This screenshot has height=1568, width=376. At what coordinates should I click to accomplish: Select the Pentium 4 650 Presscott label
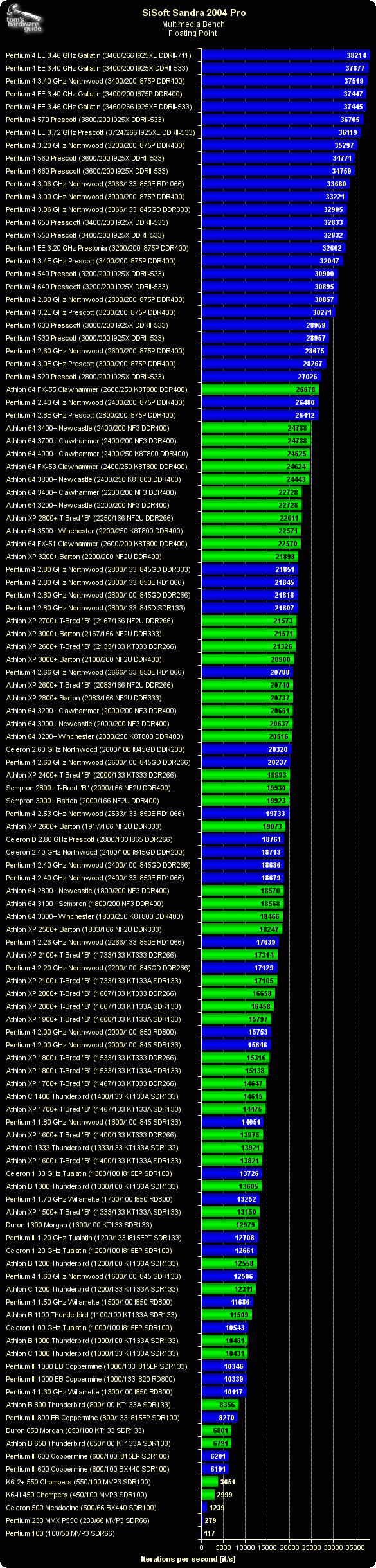coord(87,222)
